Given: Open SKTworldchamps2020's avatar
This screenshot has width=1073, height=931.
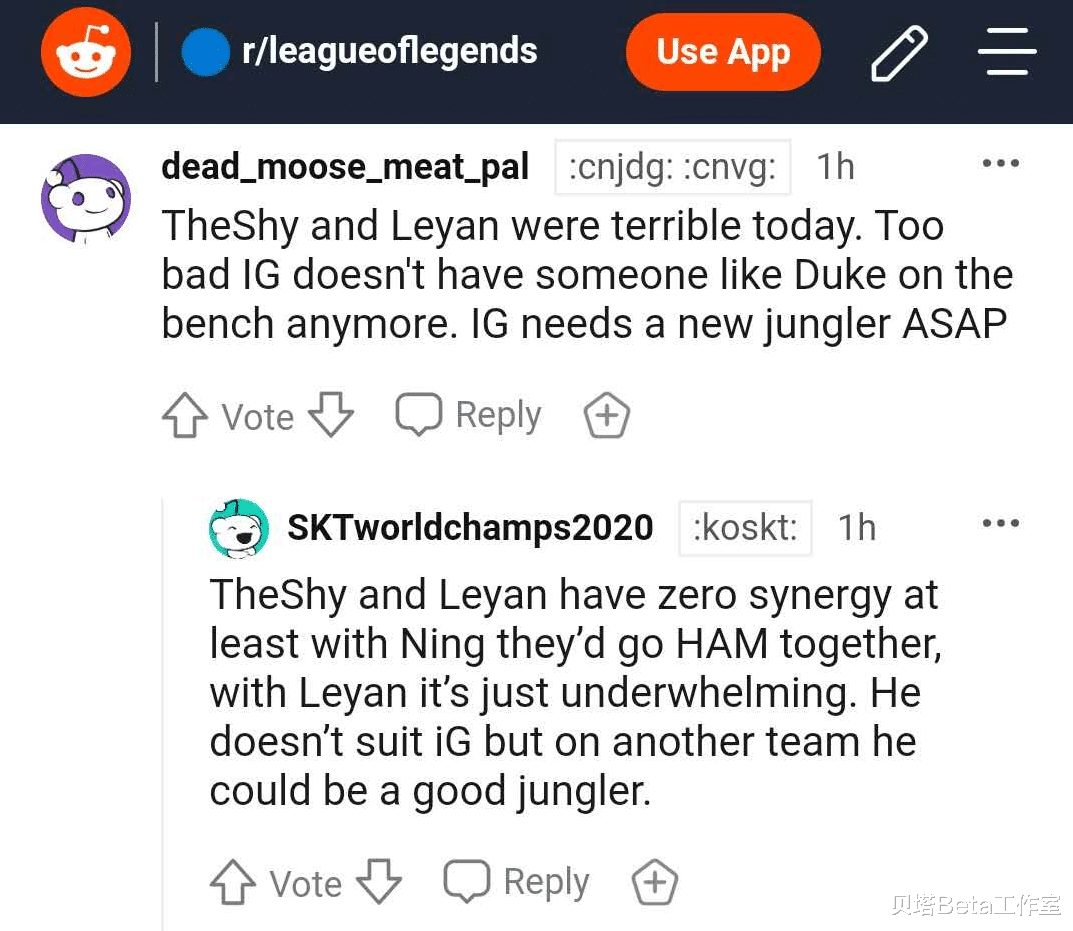Looking at the screenshot, I should (238, 528).
